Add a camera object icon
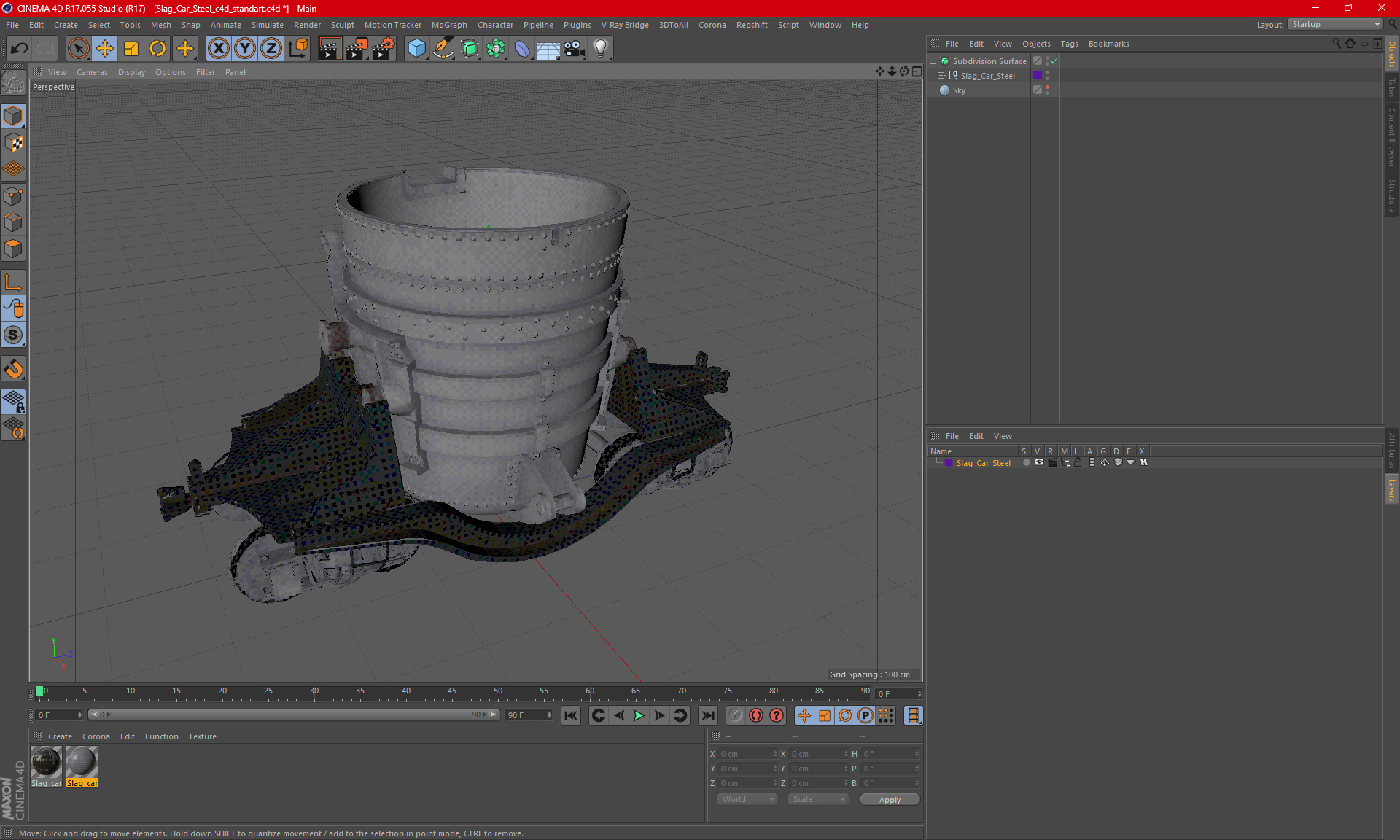The image size is (1400, 840). tap(575, 49)
